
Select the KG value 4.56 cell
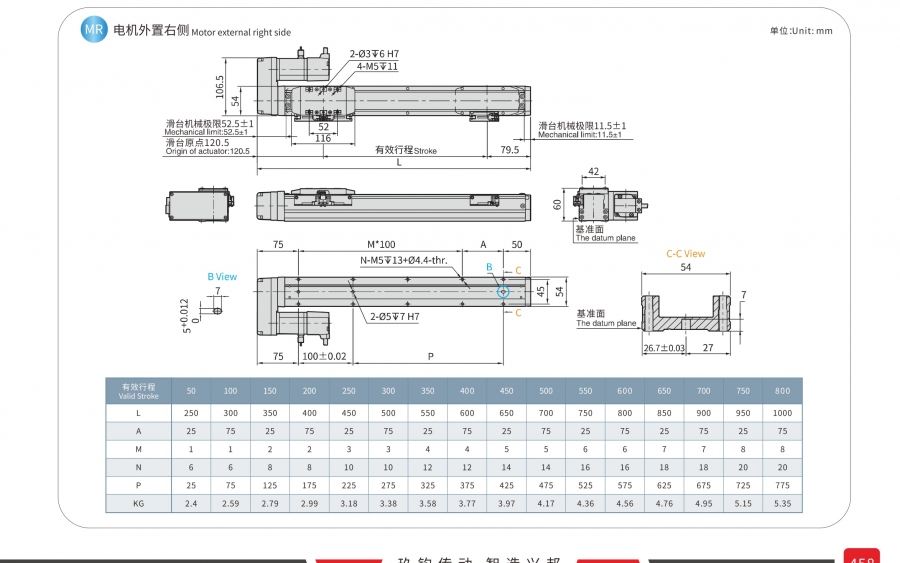pos(624,503)
